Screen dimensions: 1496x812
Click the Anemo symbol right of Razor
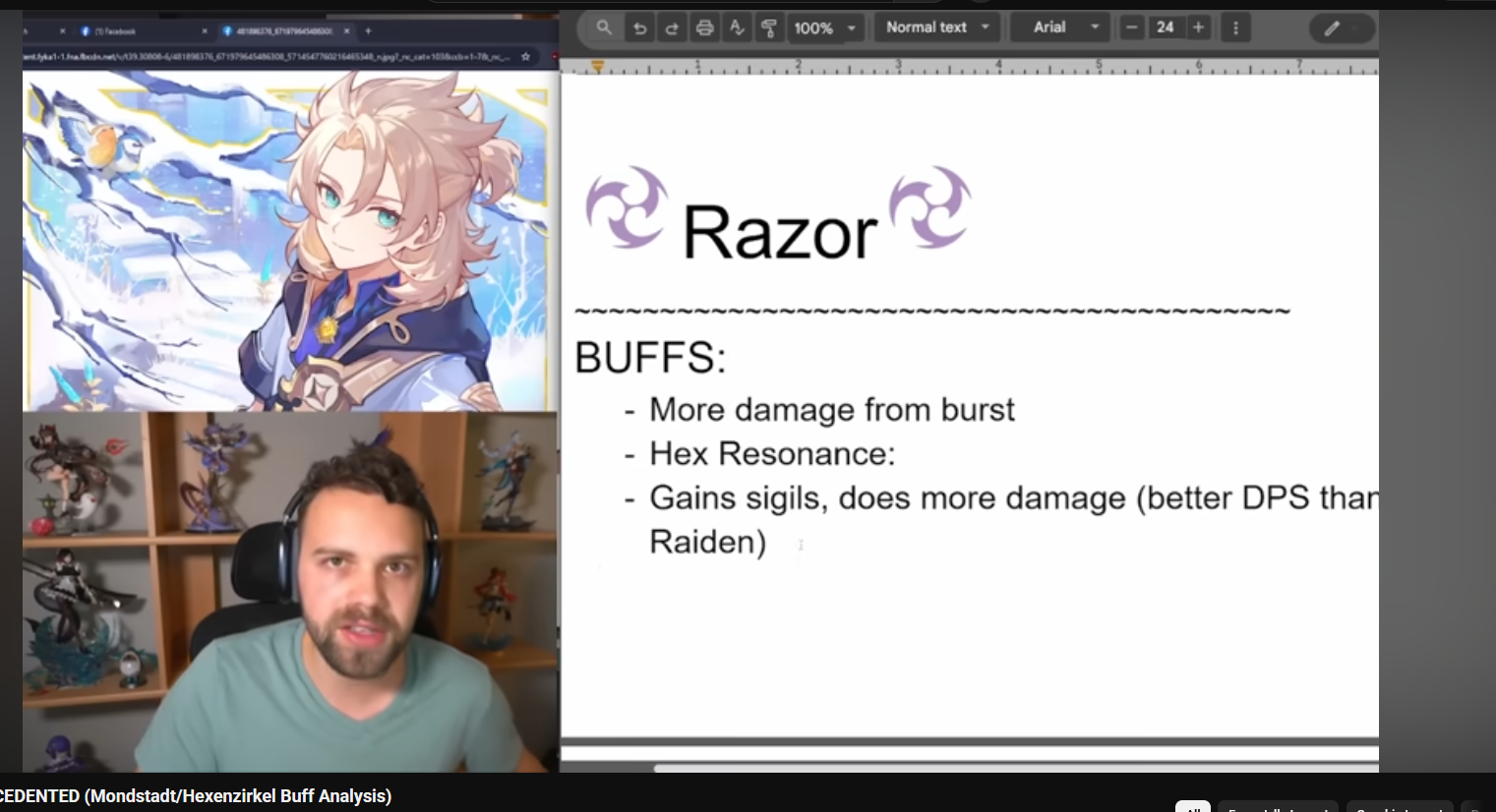tap(930, 206)
